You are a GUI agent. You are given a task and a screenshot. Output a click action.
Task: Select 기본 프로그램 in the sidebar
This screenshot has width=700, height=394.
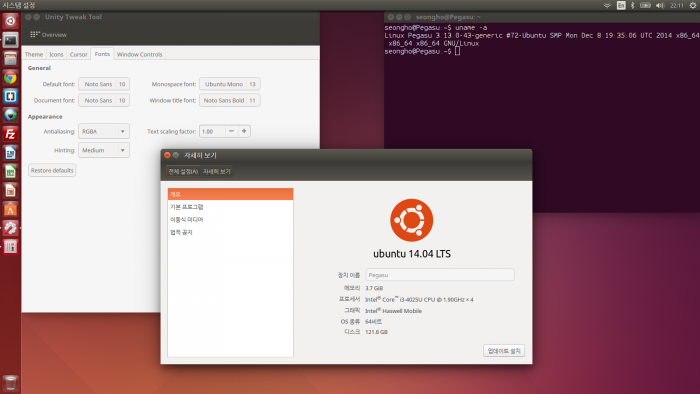coord(230,207)
